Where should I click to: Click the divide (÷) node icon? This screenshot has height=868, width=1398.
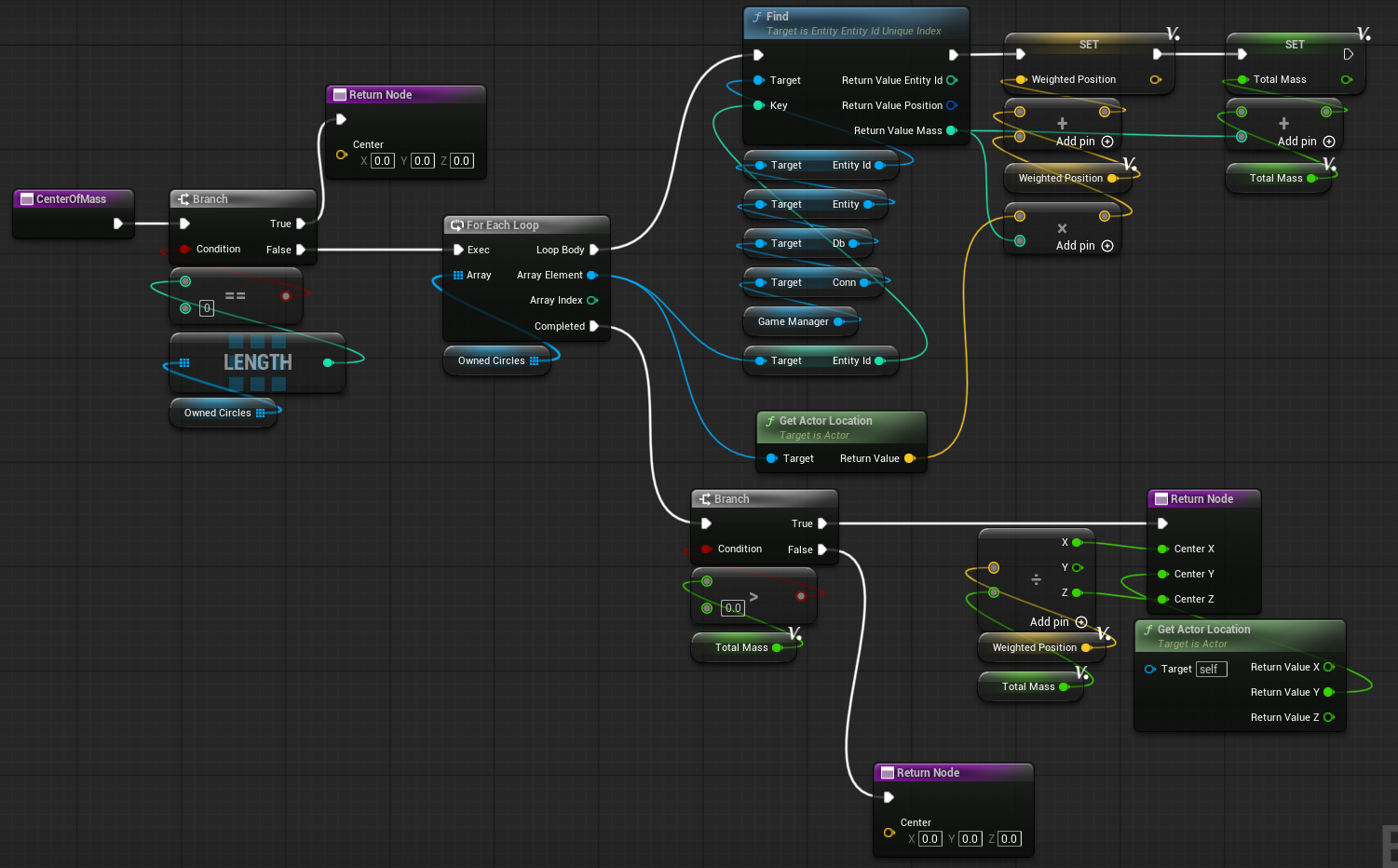[x=1037, y=579]
